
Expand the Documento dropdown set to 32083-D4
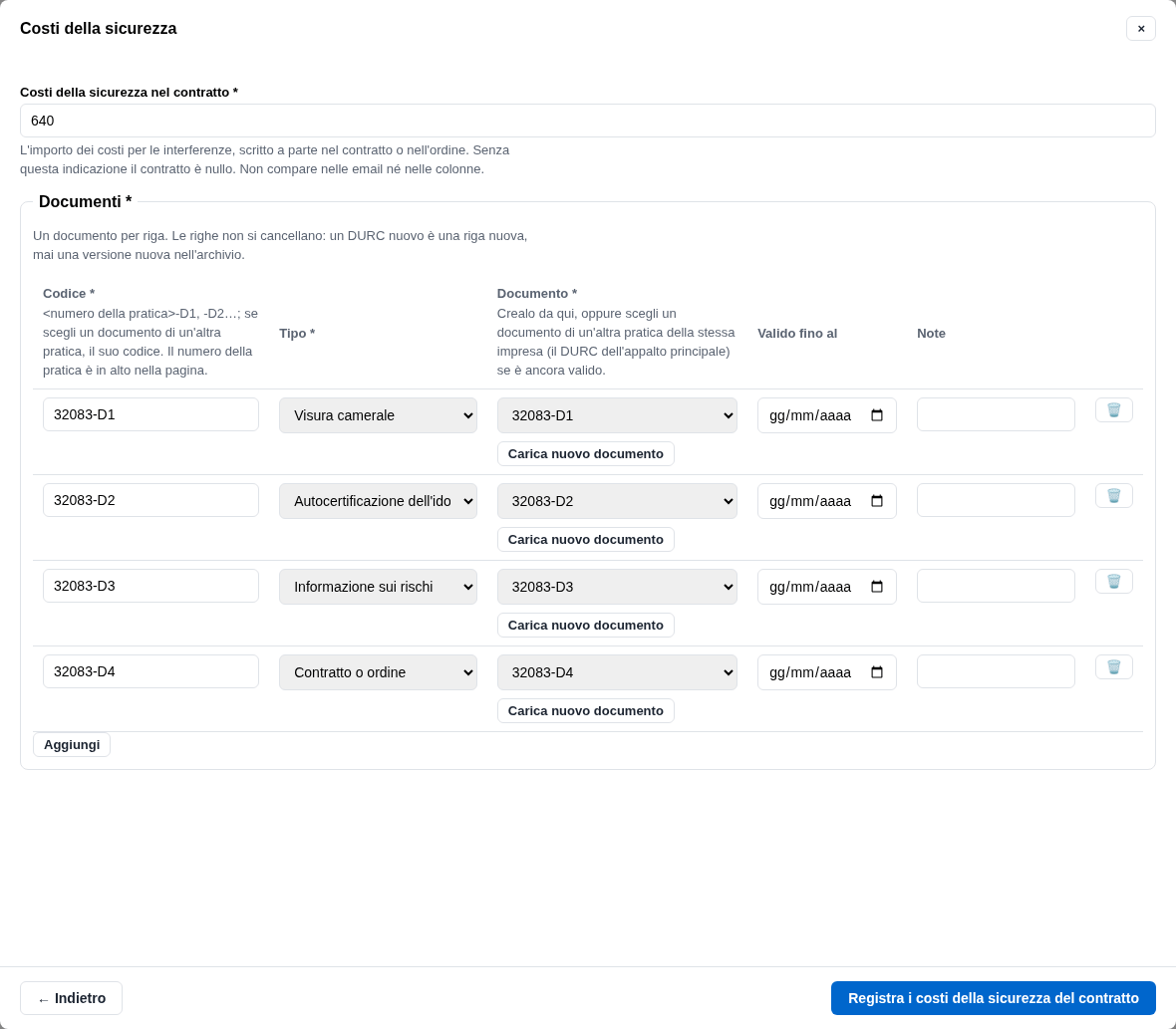(617, 672)
